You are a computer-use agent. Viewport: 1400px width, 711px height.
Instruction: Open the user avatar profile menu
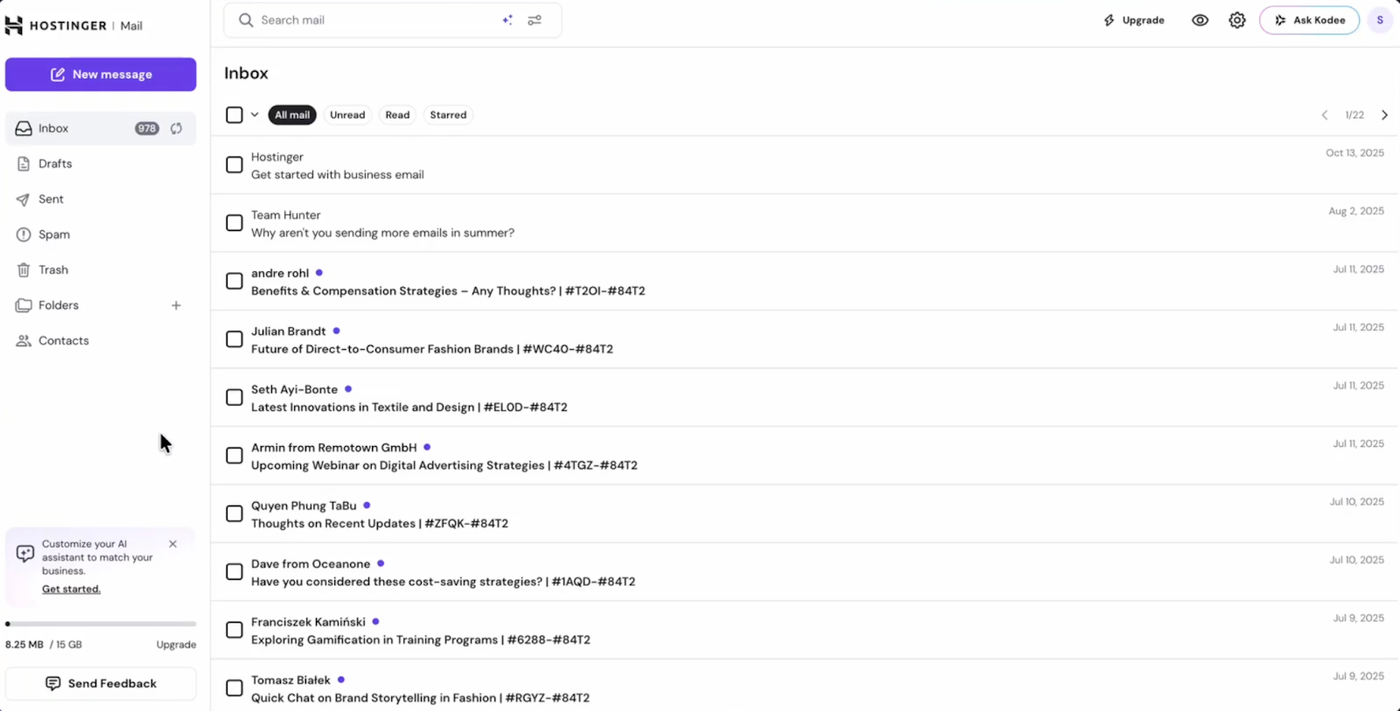1380,20
